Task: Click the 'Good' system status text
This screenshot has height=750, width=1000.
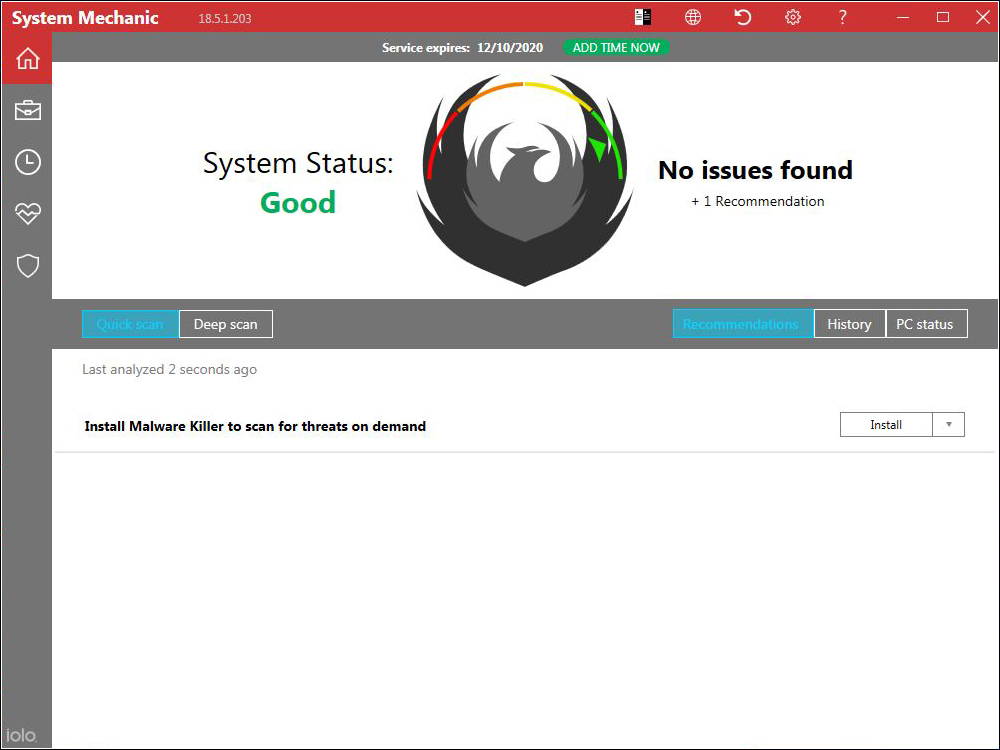Action: 298,203
